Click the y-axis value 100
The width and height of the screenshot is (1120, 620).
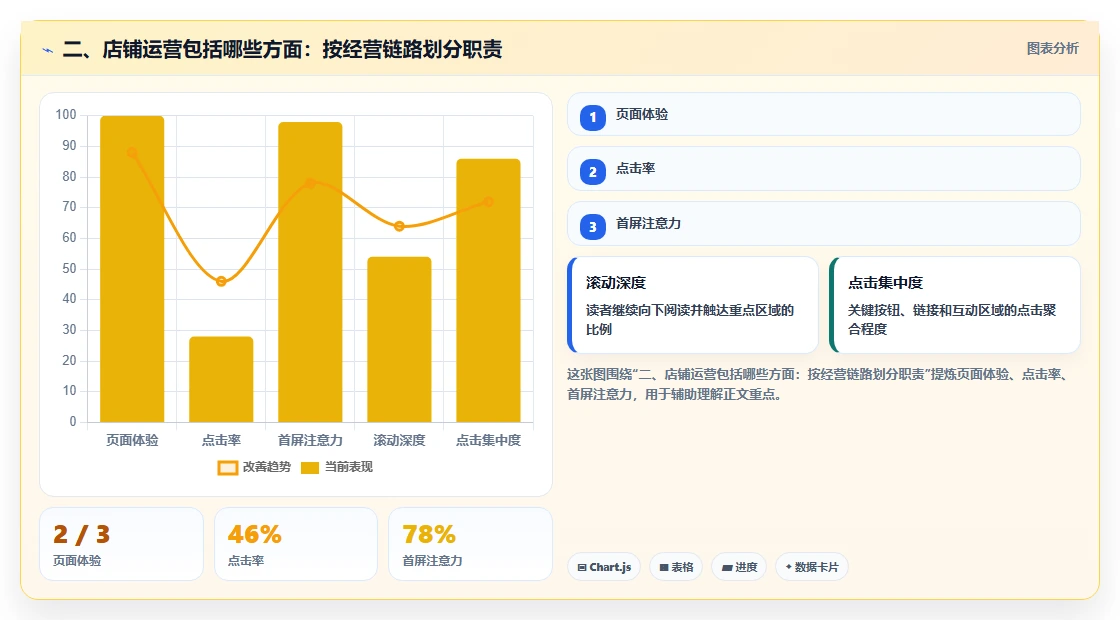(66, 115)
